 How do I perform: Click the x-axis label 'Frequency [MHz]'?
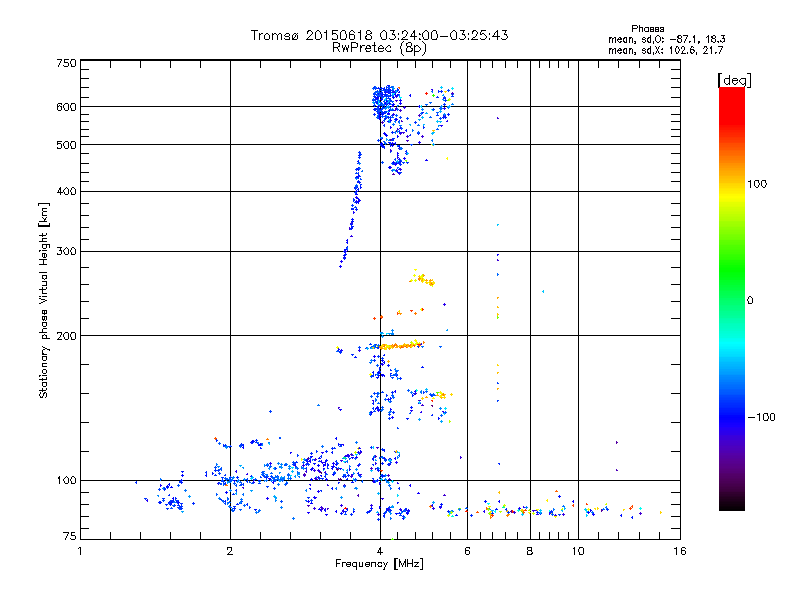pos(379,564)
